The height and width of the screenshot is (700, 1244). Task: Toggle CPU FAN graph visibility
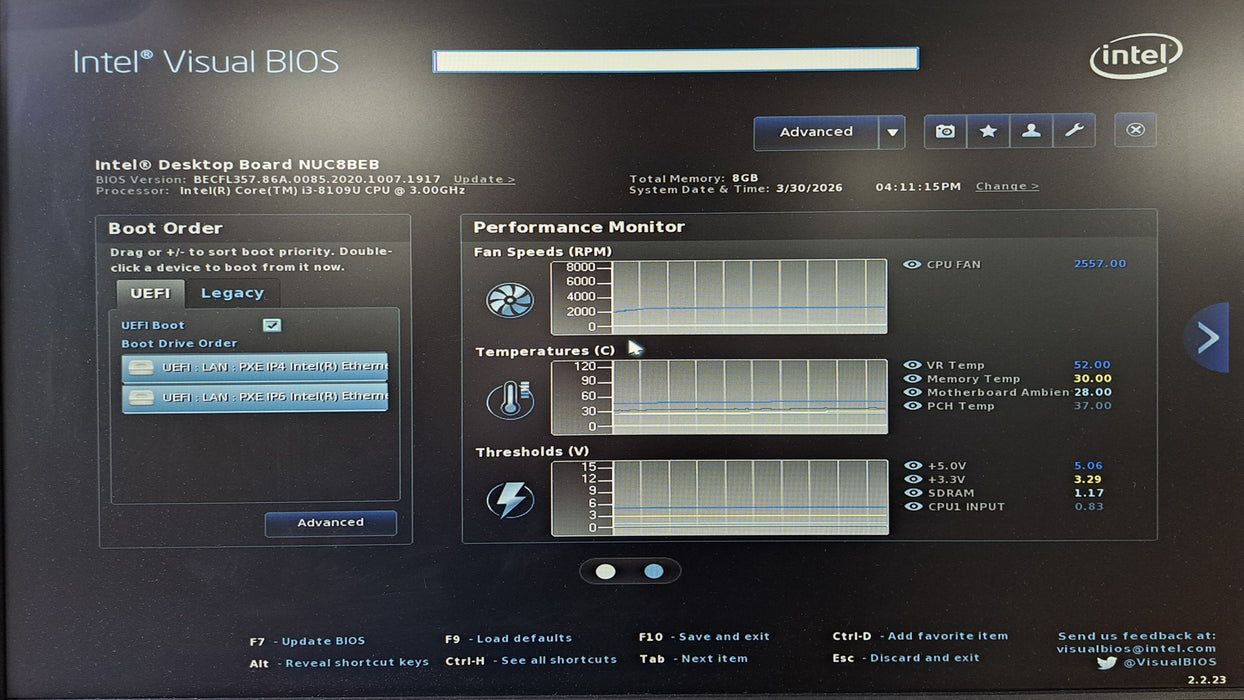coord(912,265)
